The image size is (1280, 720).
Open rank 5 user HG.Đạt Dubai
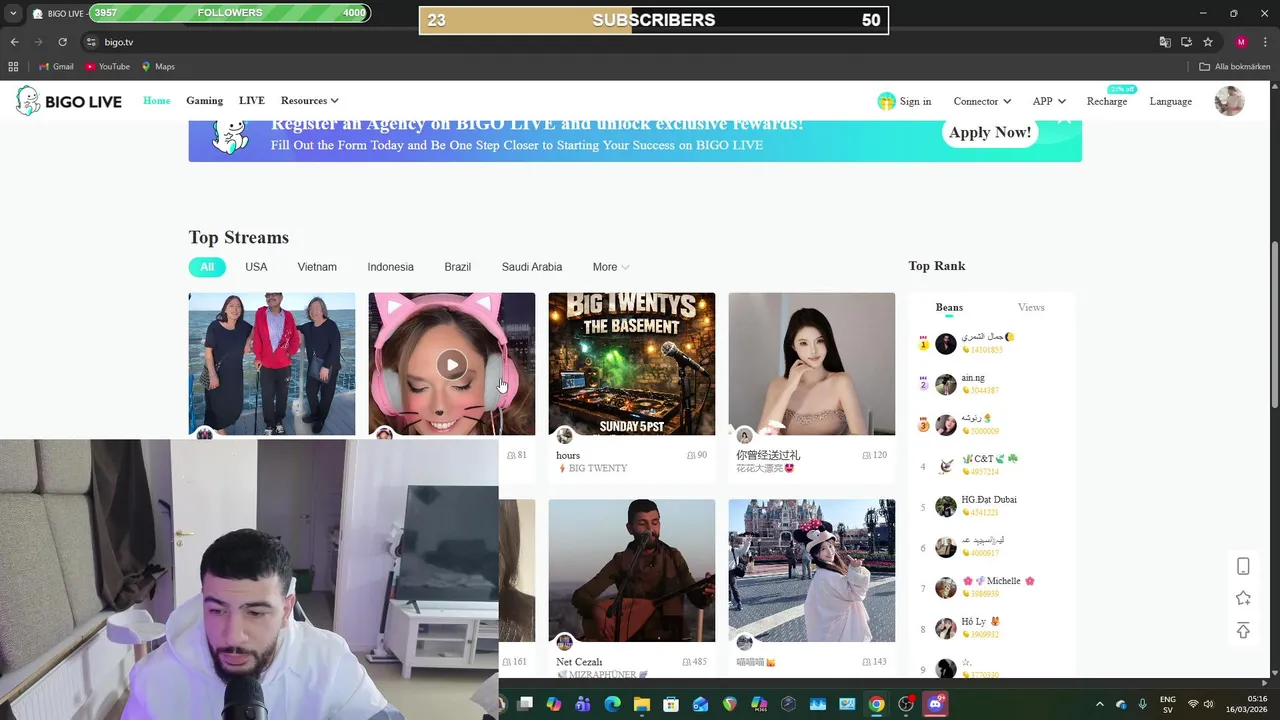click(x=989, y=500)
